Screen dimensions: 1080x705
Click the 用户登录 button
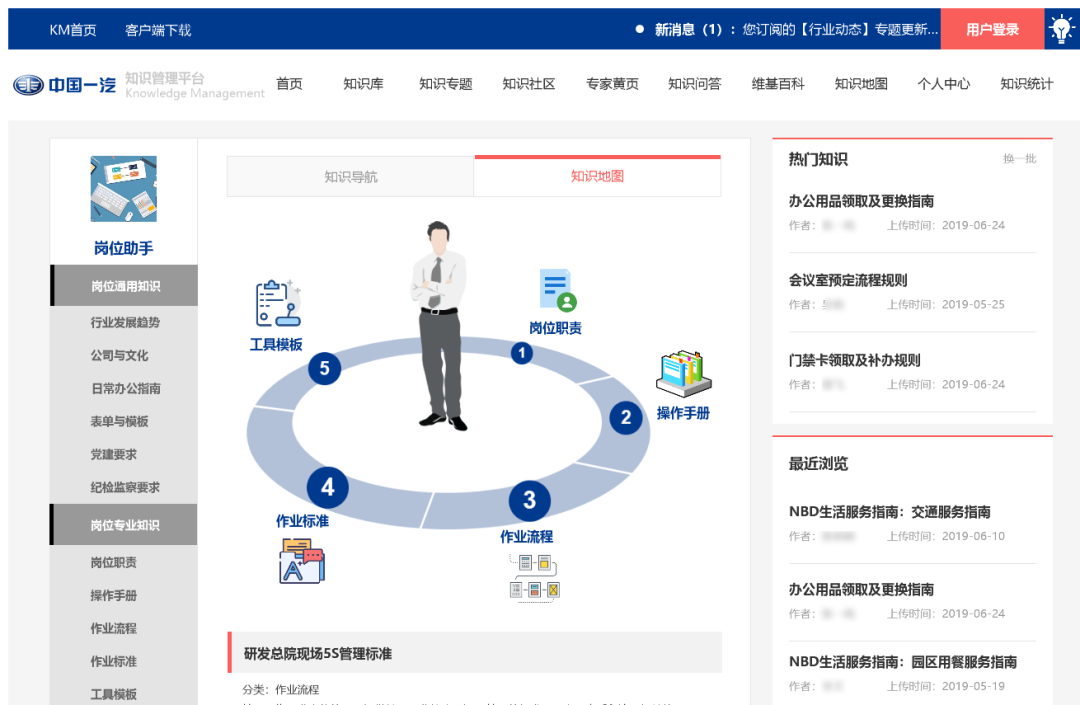(993, 30)
